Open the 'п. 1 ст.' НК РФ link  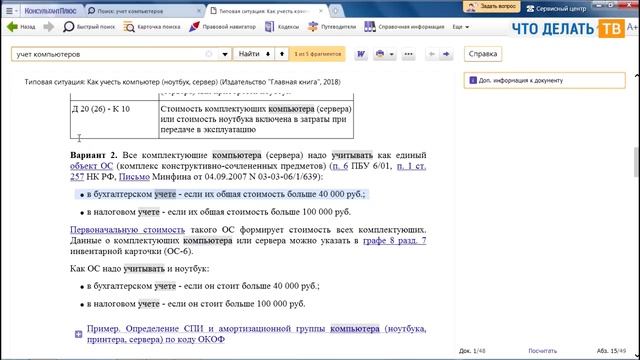411,166
